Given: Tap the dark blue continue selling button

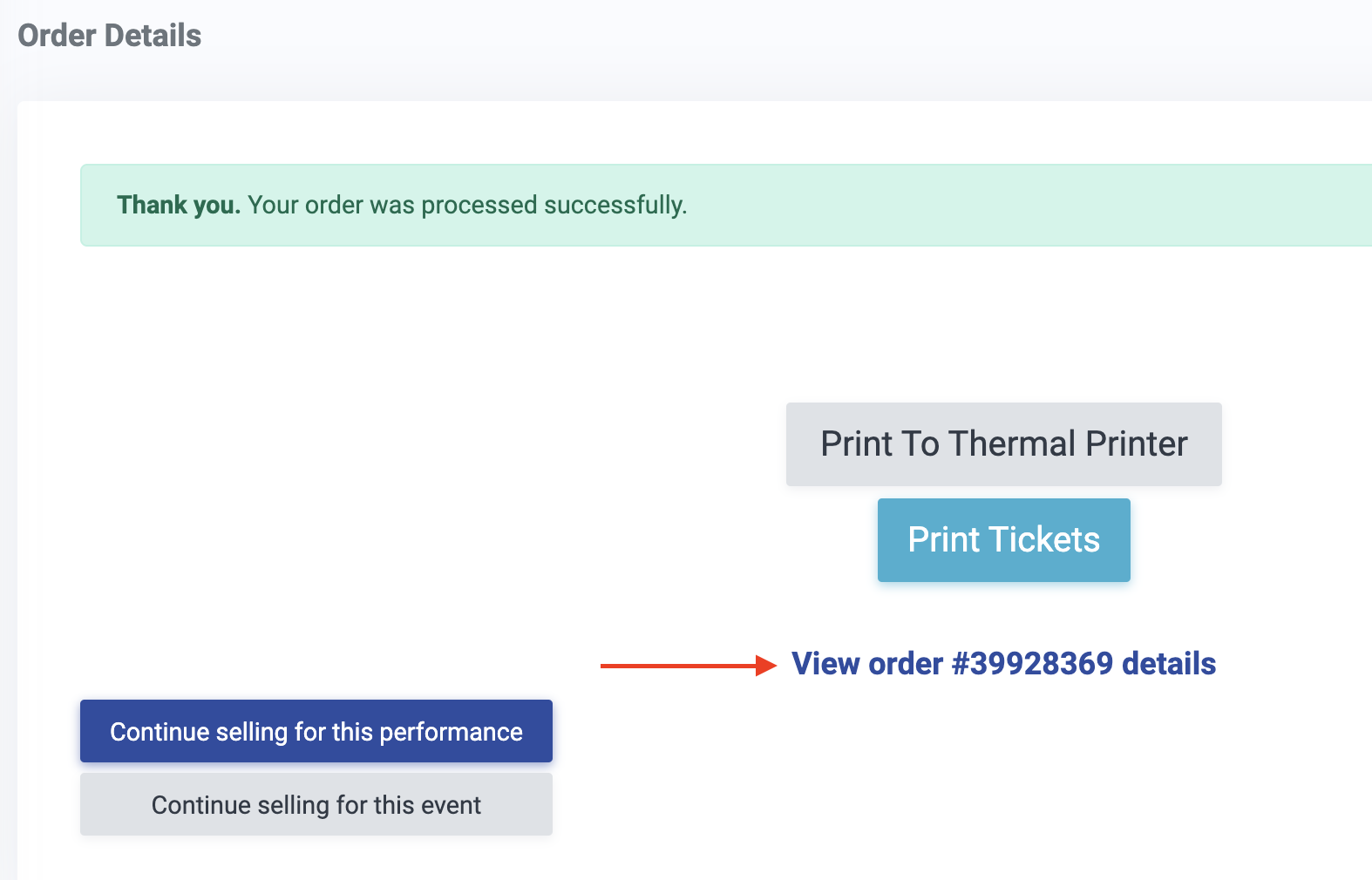Looking at the screenshot, I should (x=316, y=732).
